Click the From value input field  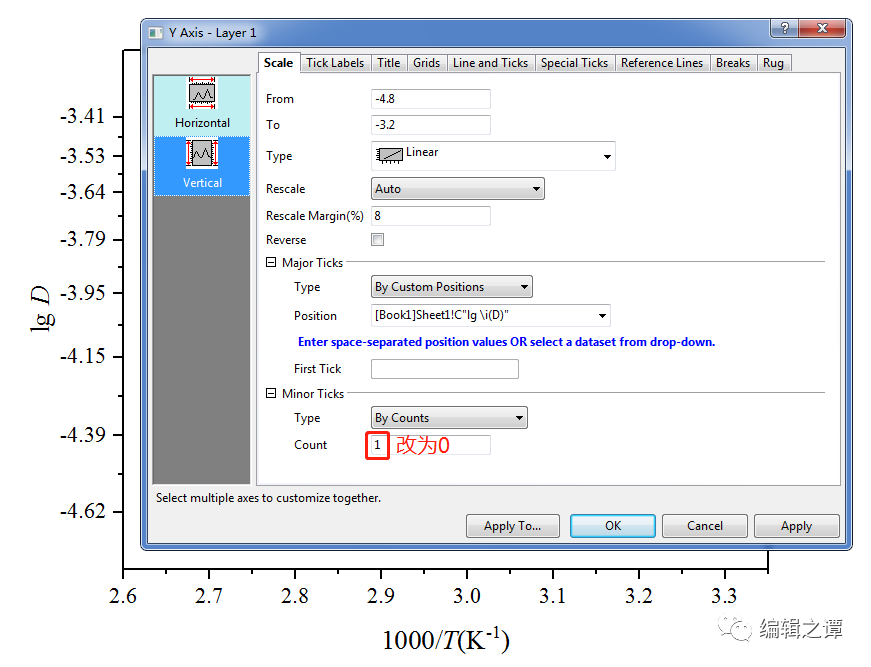tap(430, 98)
